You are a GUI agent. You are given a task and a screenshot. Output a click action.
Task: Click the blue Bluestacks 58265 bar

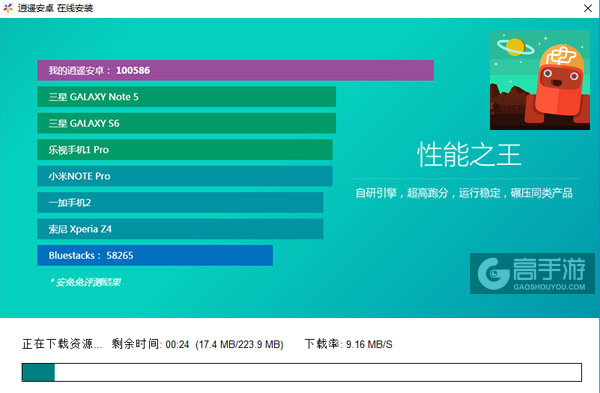pos(155,255)
